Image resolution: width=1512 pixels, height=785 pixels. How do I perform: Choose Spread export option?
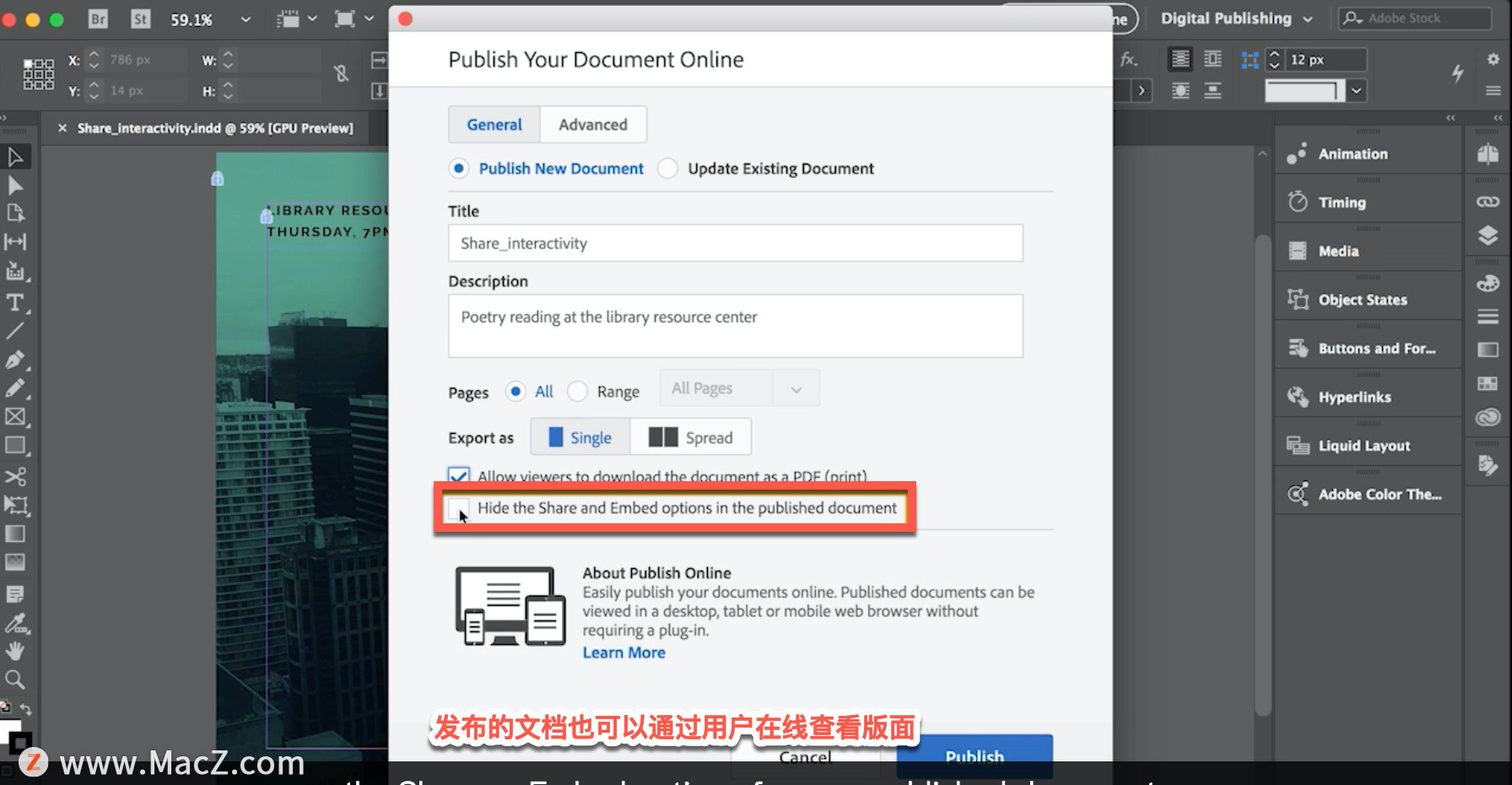[691, 437]
